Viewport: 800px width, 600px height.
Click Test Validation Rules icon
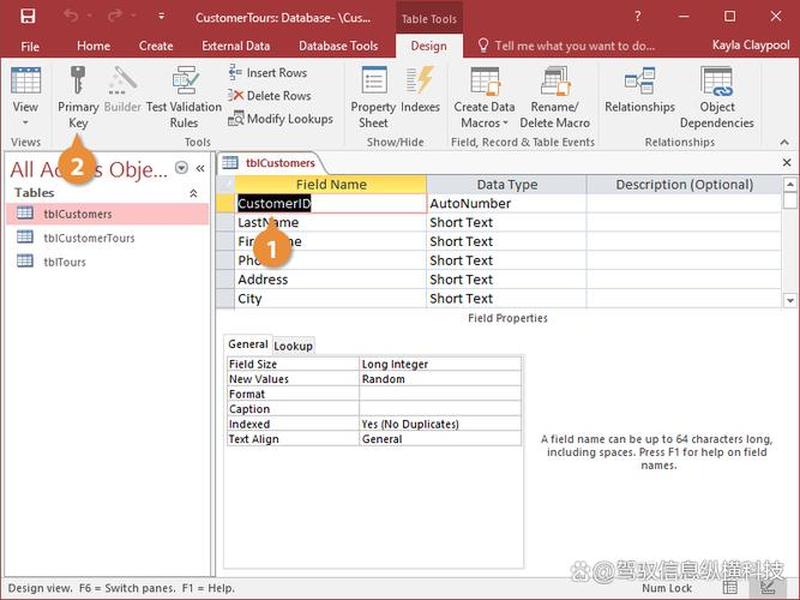pos(185,80)
